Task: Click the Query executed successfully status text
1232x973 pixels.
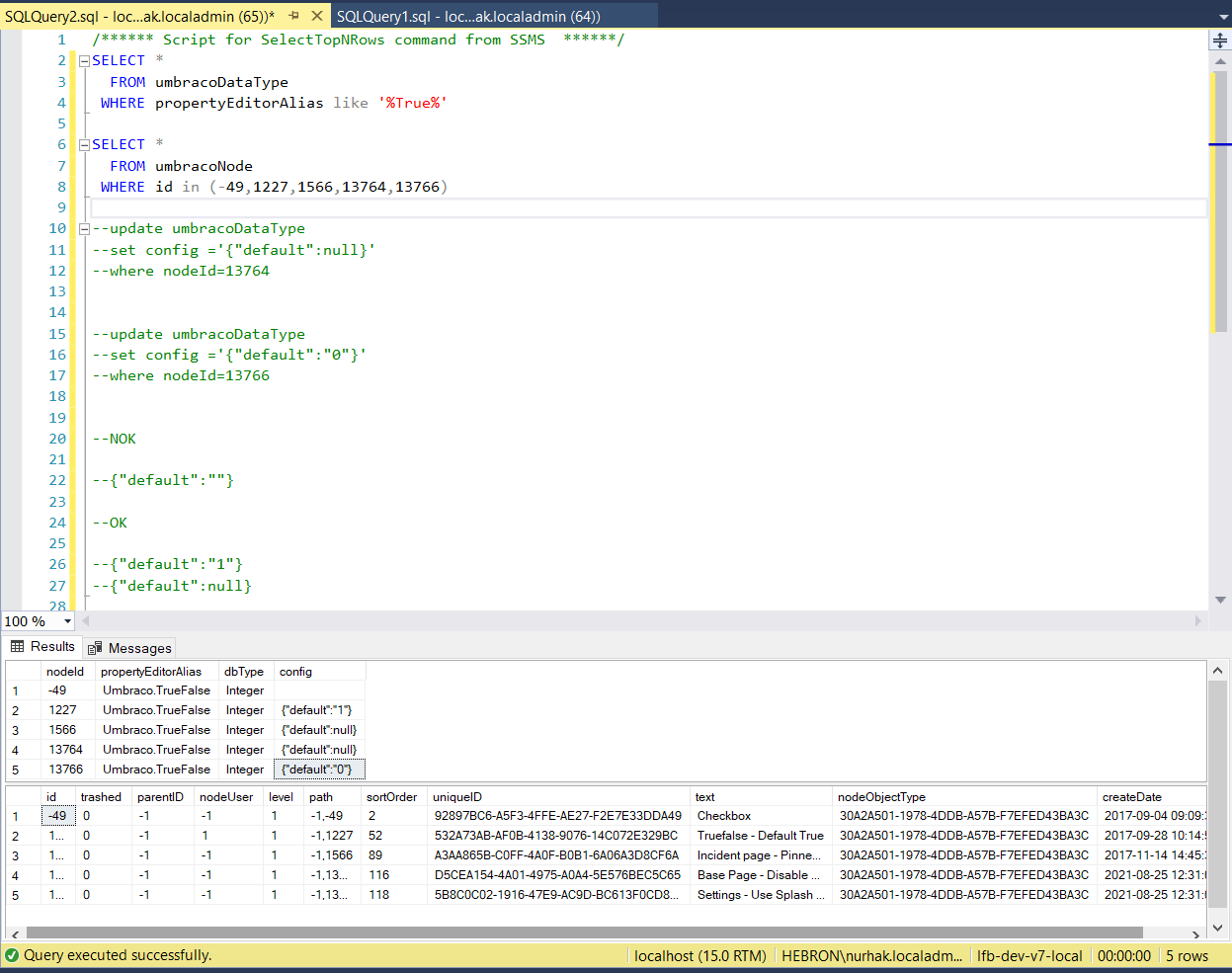Action: pyautogui.click(x=118, y=955)
